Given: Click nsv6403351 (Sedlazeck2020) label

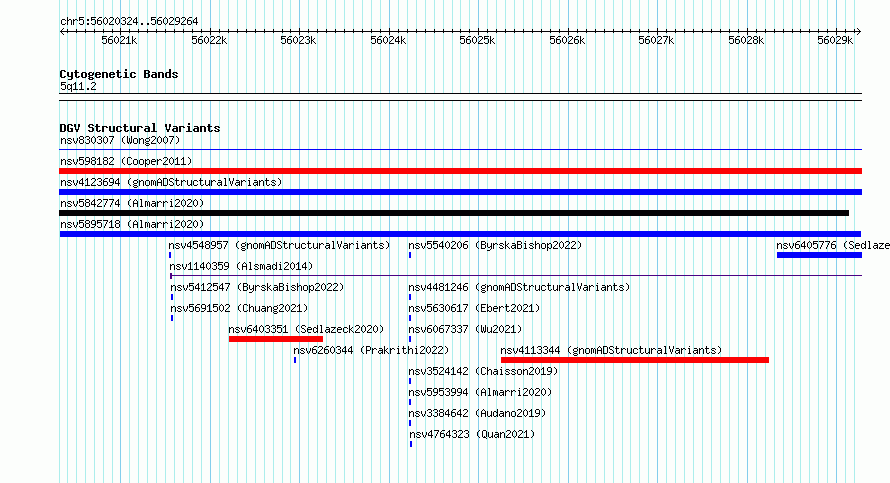Looking at the screenshot, I should 306,329.
